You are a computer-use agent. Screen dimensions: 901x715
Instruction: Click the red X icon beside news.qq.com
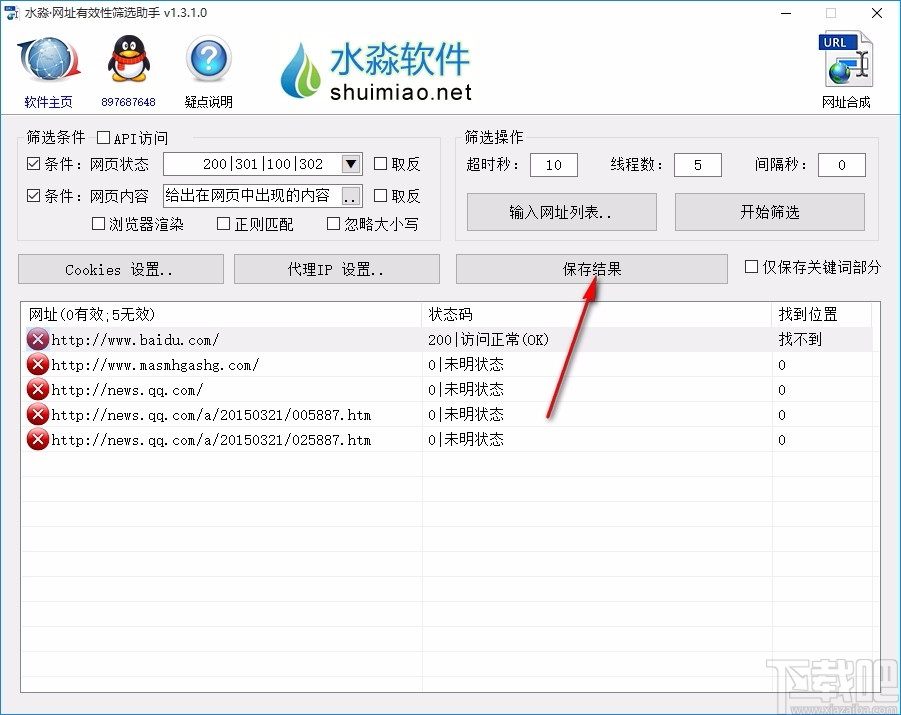point(37,389)
